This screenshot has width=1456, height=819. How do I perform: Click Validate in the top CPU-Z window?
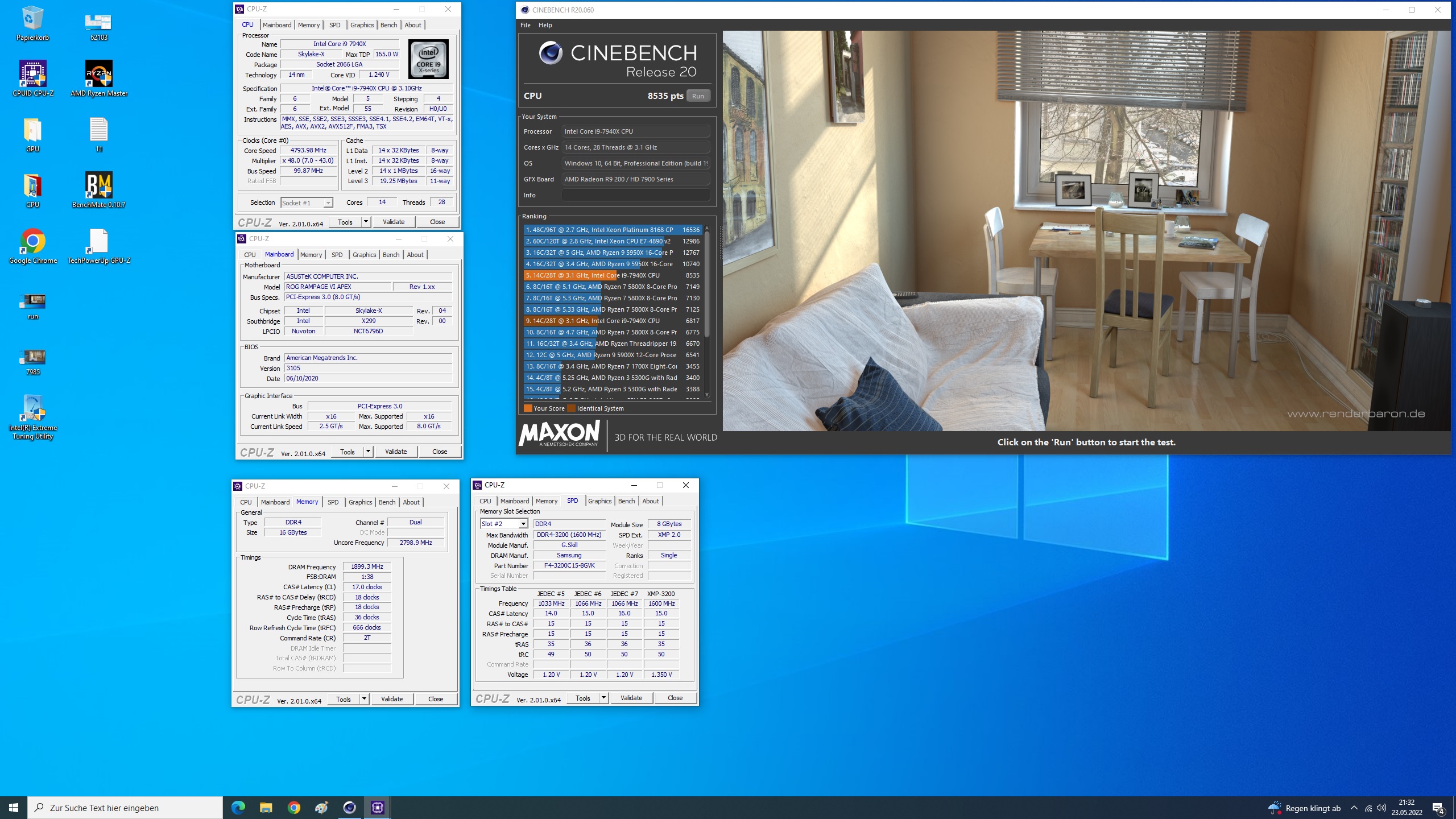(394, 222)
